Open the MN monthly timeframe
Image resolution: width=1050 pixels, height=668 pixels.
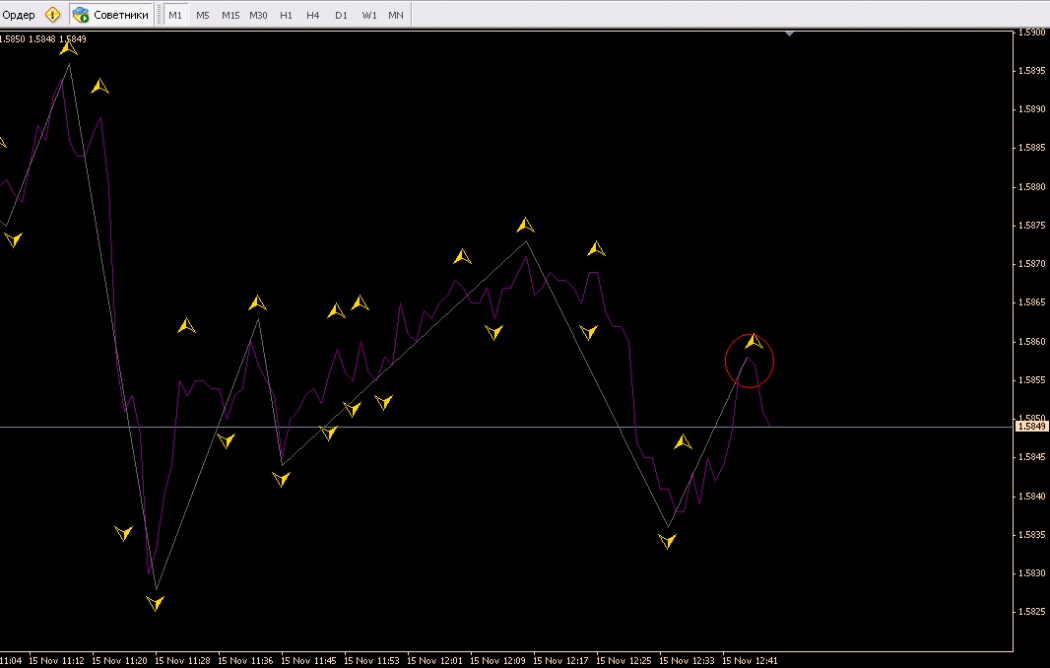click(396, 15)
